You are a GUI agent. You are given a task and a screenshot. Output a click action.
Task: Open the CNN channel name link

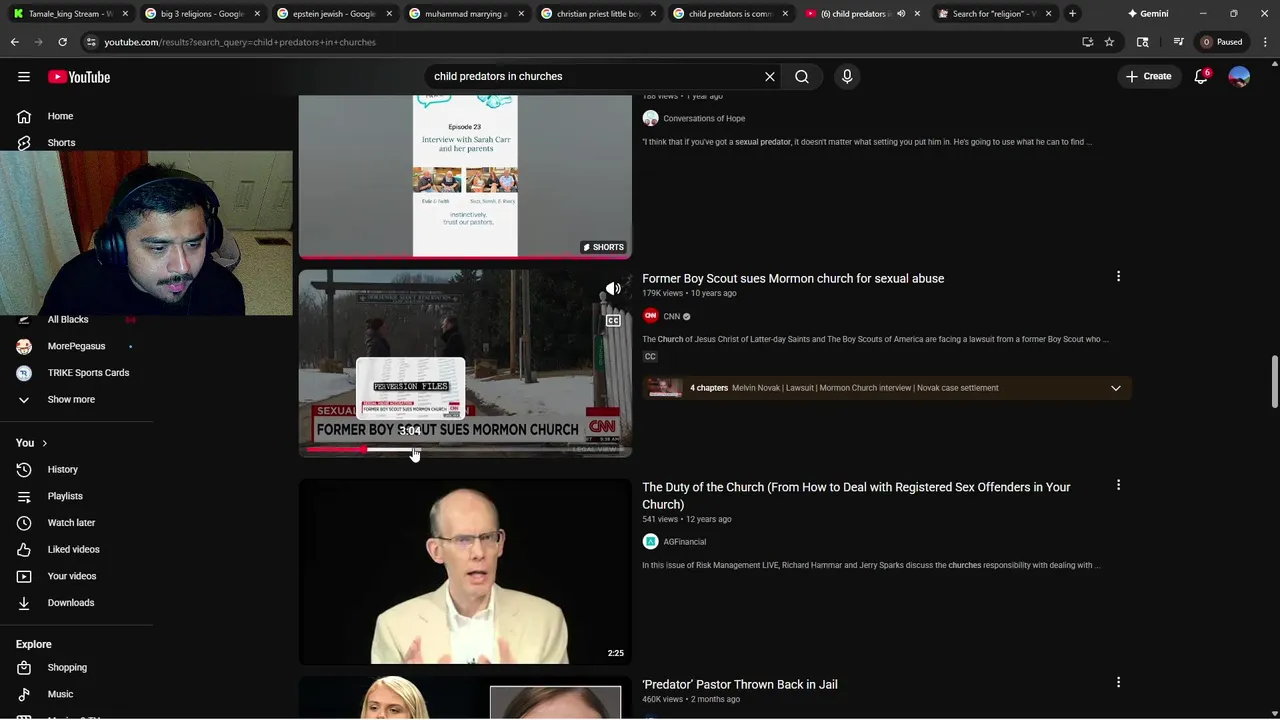tap(672, 316)
